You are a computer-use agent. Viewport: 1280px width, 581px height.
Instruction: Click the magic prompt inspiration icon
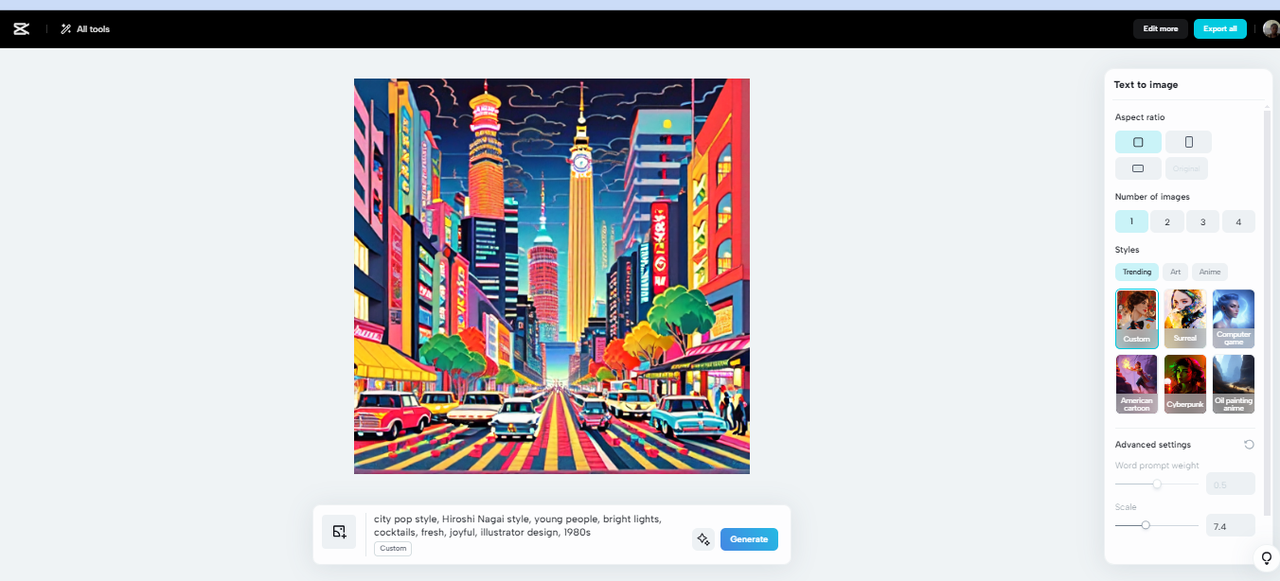click(703, 539)
